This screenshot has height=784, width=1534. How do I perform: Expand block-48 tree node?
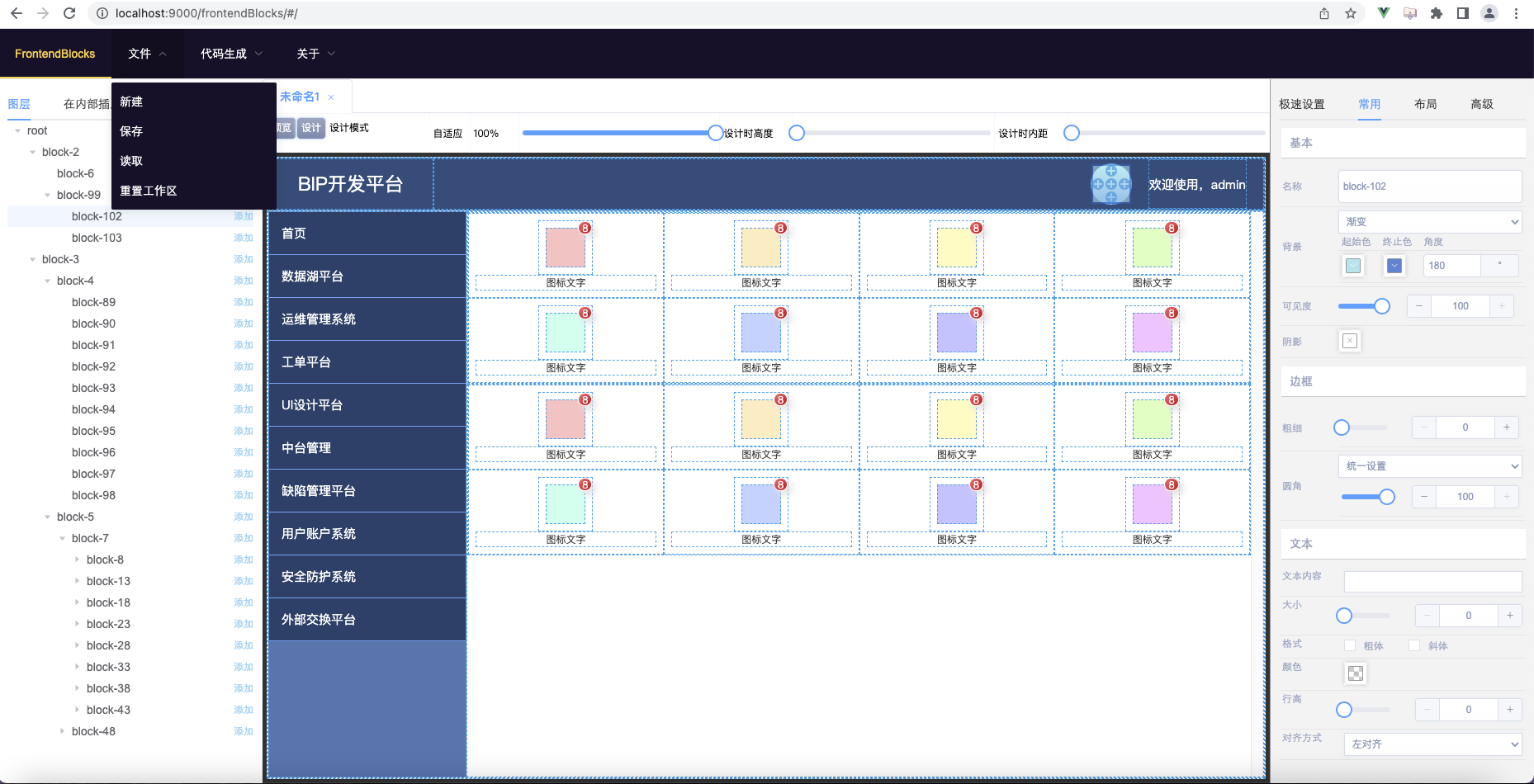coord(62,731)
